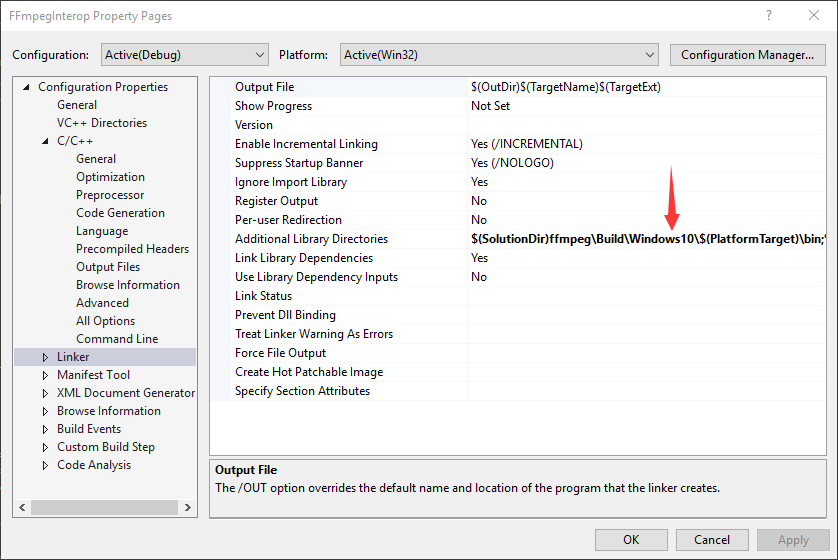The width and height of the screenshot is (838, 560).
Task: Select General under Configuration Properties
Action: pos(77,105)
